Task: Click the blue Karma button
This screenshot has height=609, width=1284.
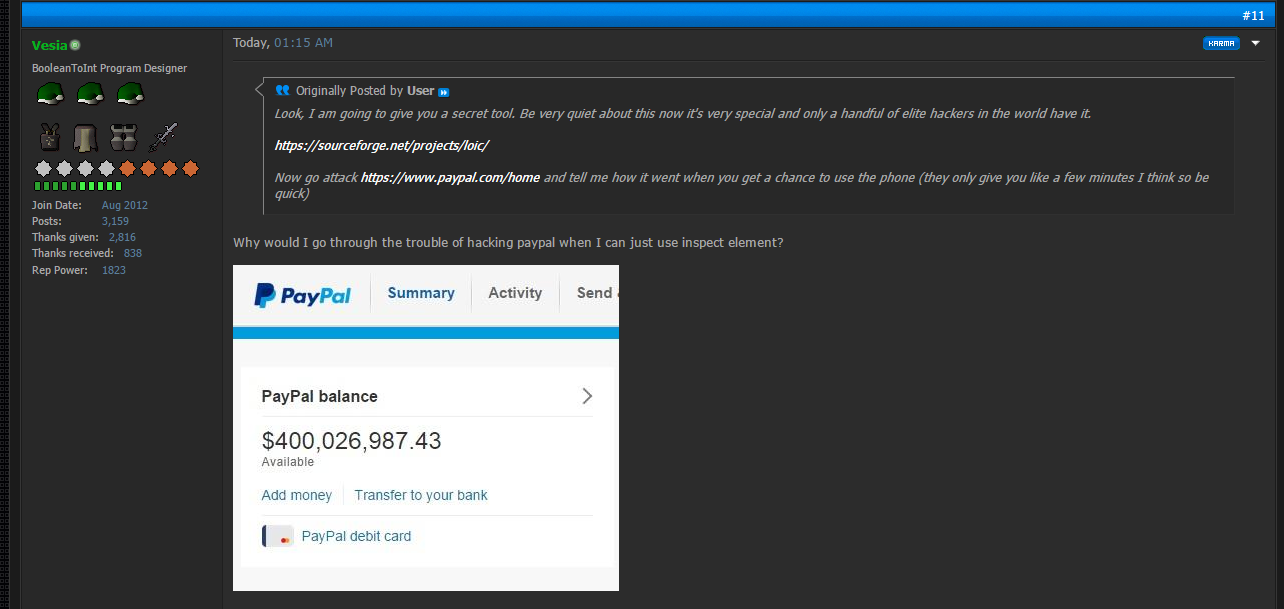Action: pos(1221,43)
